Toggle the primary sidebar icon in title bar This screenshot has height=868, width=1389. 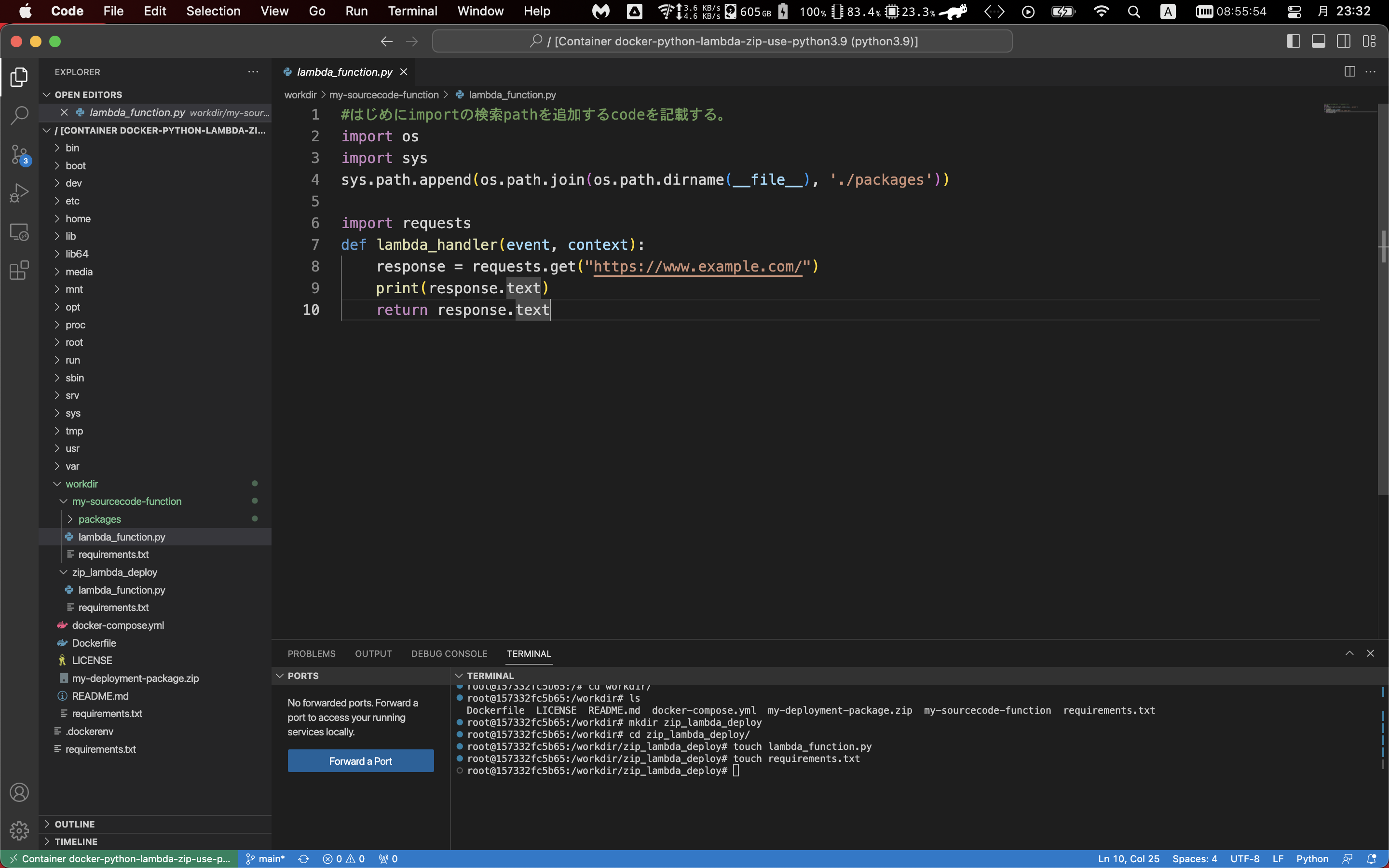1293,41
